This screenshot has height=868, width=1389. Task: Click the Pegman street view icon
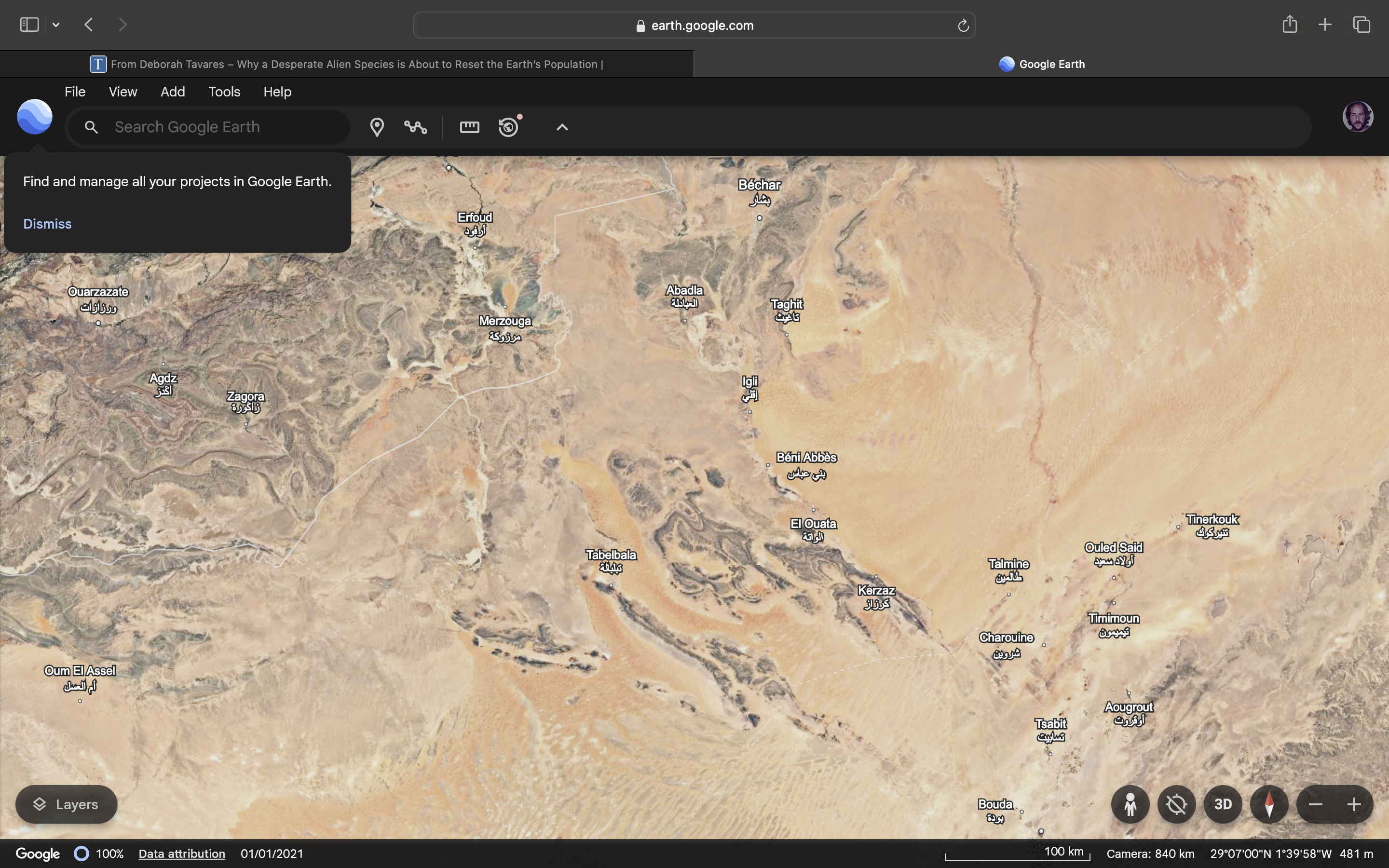point(1130,804)
